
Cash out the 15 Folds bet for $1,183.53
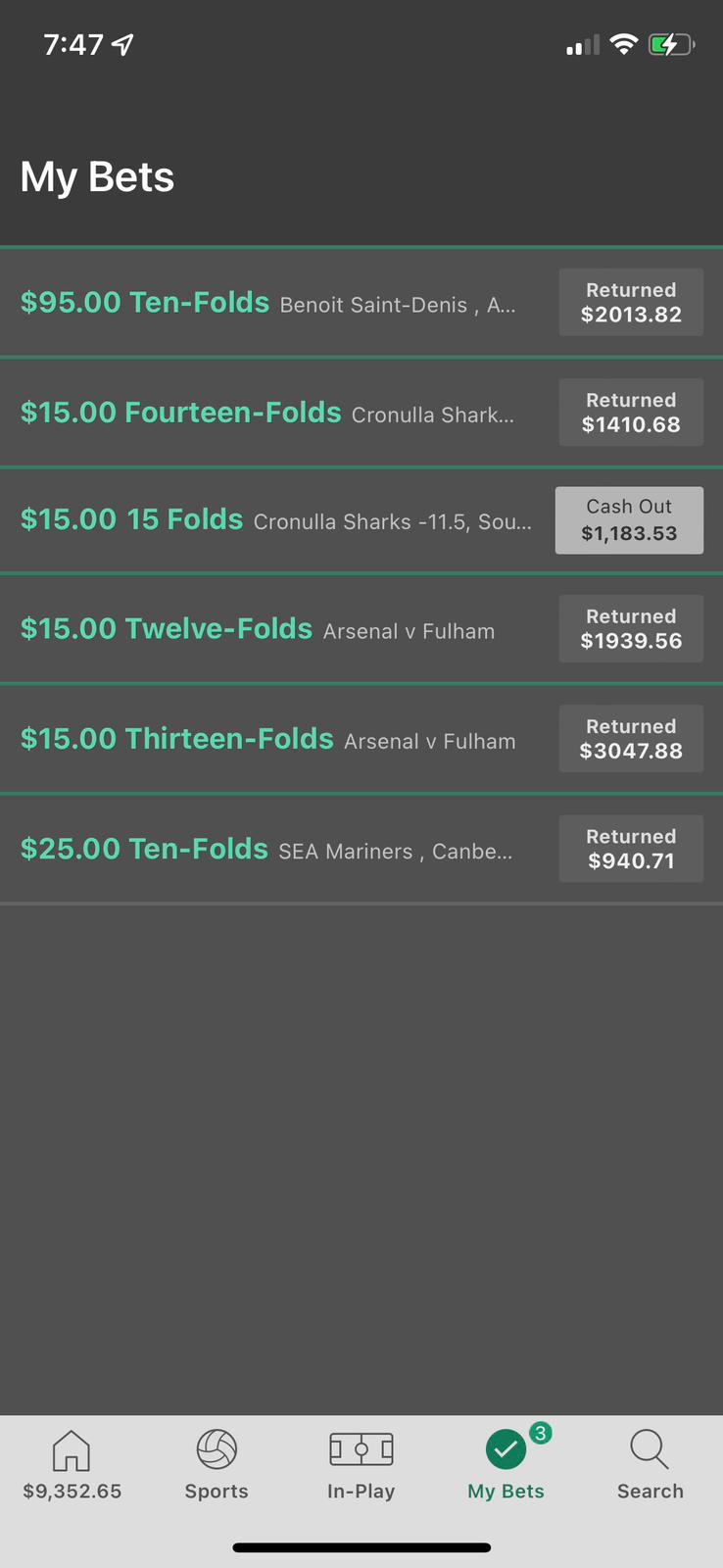click(629, 520)
